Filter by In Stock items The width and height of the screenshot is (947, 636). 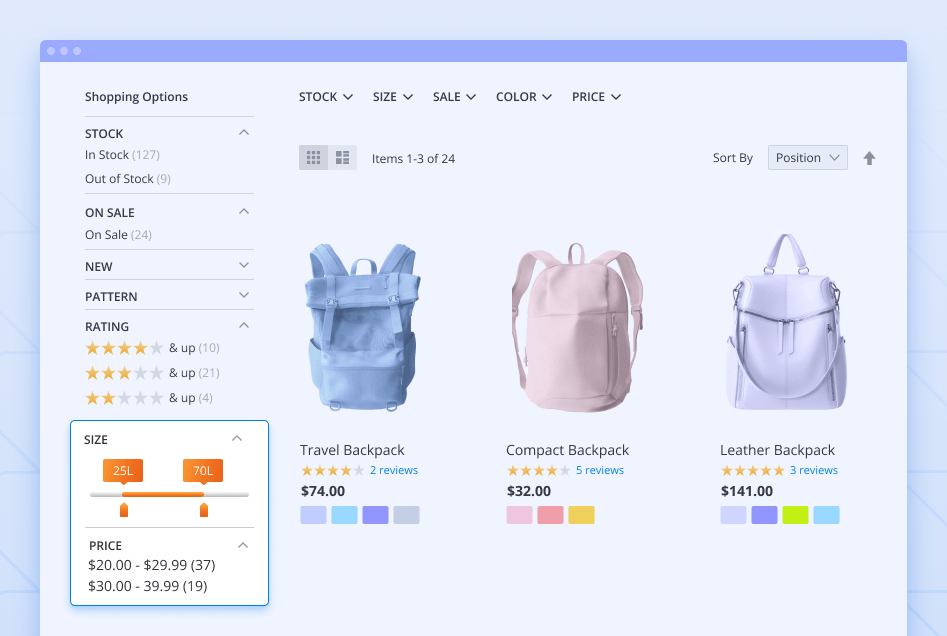point(107,155)
